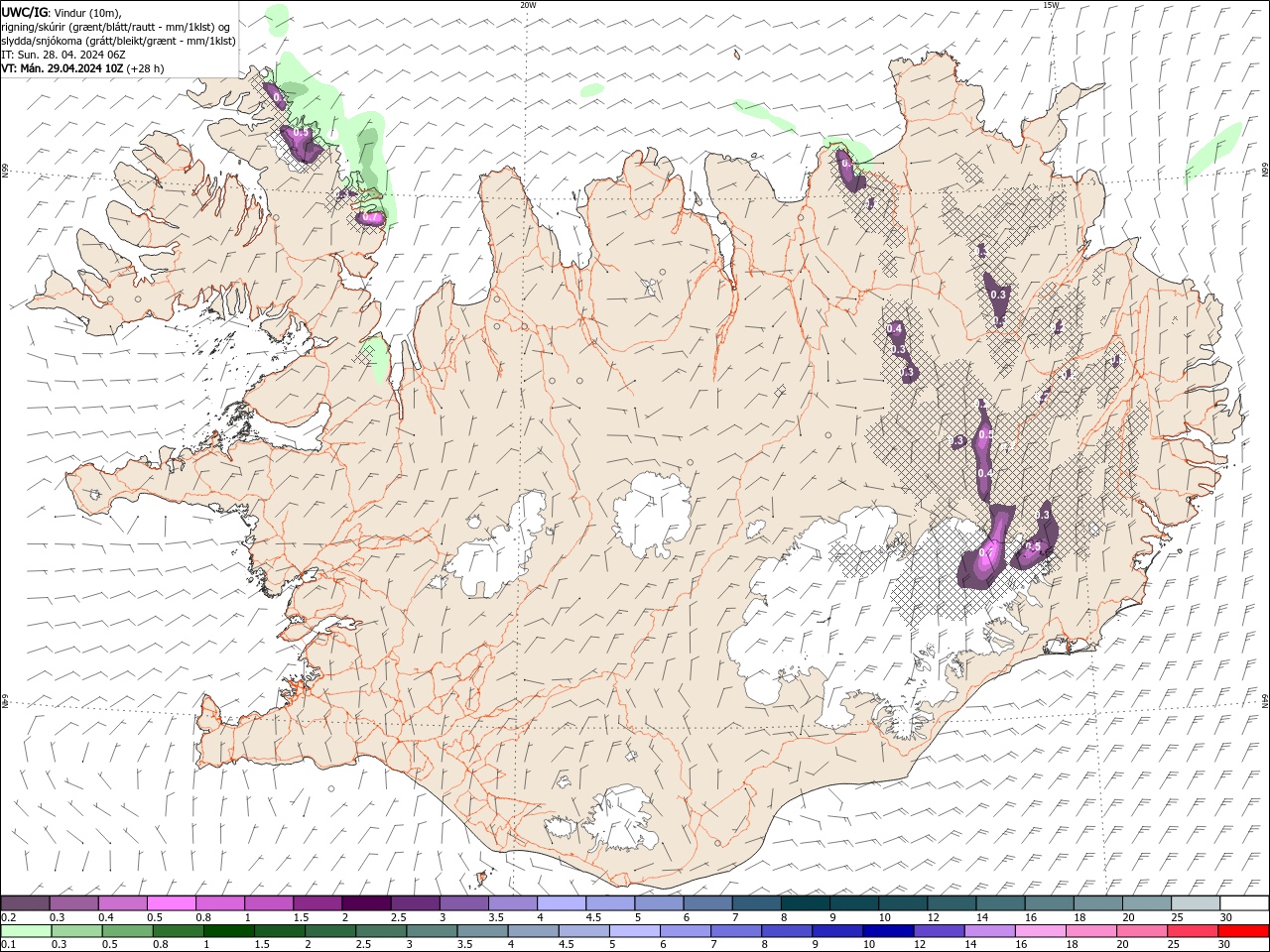Screen dimensions: 1270x952
Task: Choose the medium green 0.8 swatch in lower legend
Action: [178, 930]
